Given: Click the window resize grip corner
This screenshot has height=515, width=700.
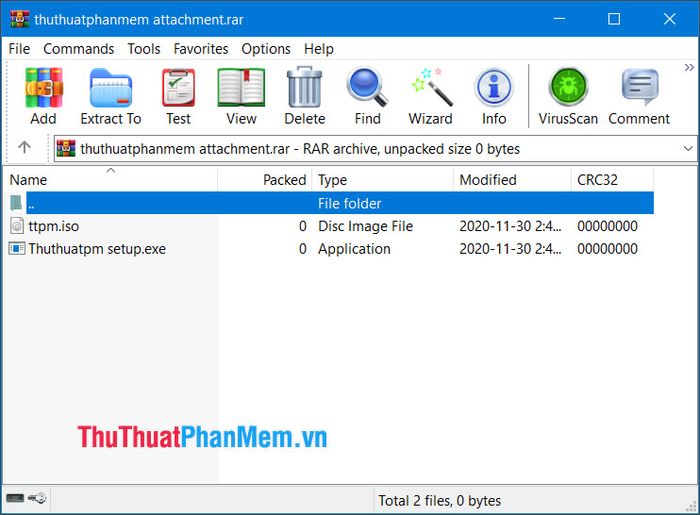Looking at the screenshot, I should 691,506.
